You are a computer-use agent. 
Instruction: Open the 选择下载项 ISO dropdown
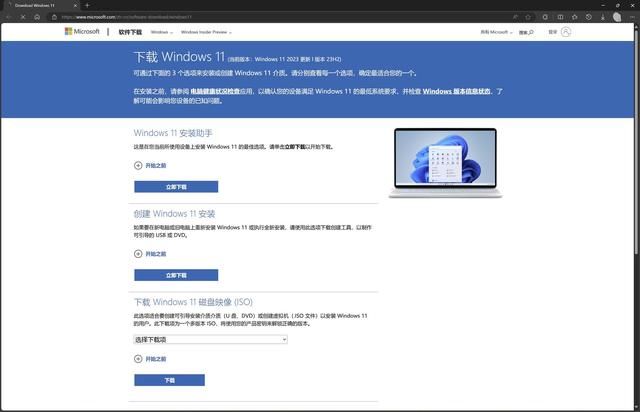(210, 339)
